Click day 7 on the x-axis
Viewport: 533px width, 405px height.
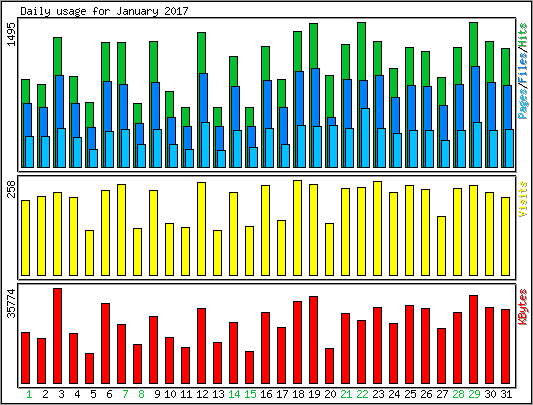point(125,394)
